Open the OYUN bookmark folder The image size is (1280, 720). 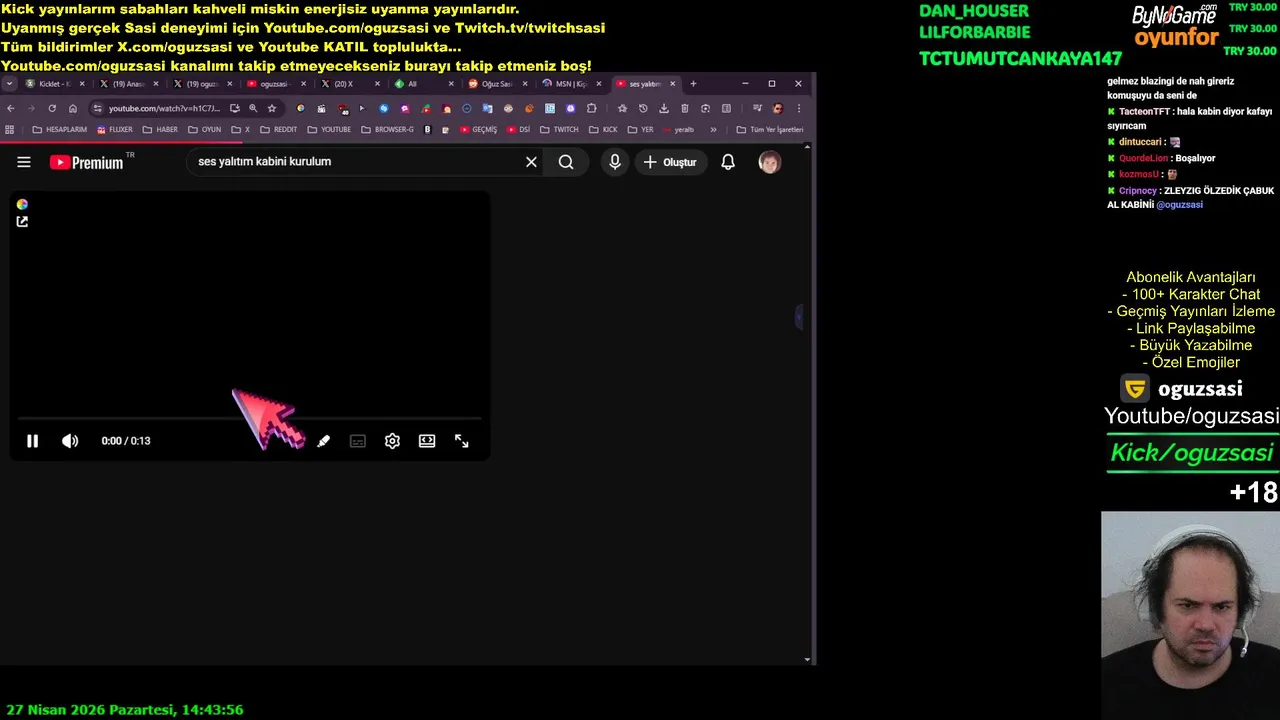tap(205, 130)
